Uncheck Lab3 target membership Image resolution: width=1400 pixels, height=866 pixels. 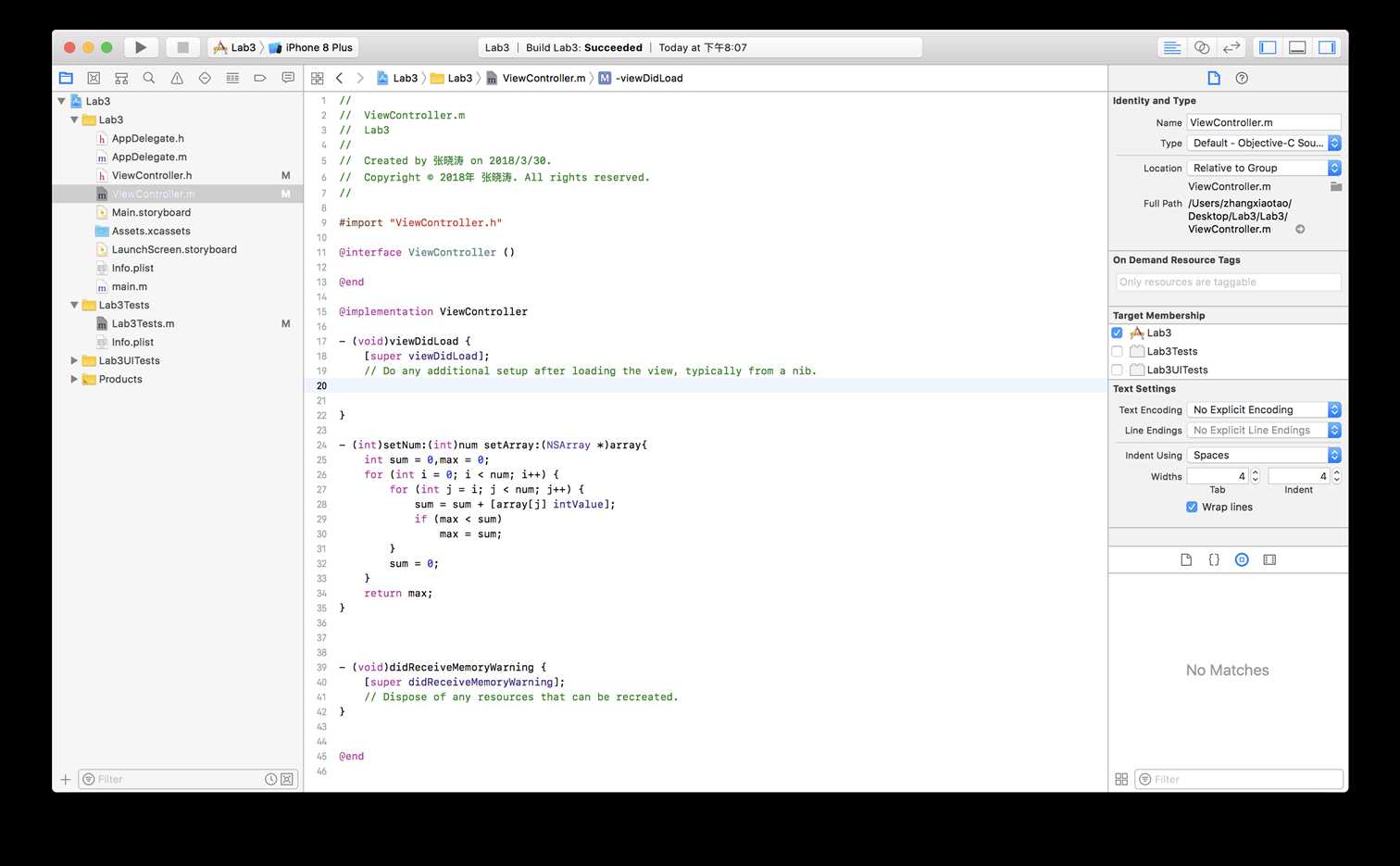[1117, 333]
